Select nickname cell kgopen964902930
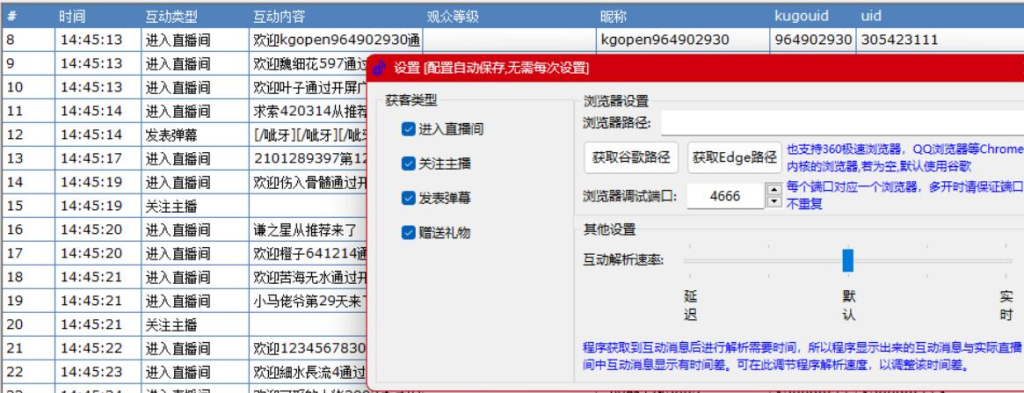Screen dimensions: 1024x393 point(683,40)
